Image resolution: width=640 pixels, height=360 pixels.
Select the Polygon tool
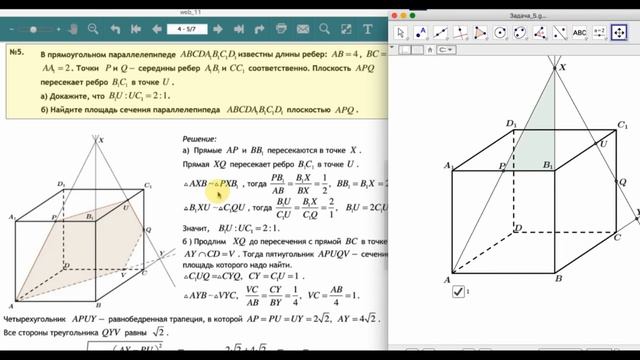(x=480, y=33)
